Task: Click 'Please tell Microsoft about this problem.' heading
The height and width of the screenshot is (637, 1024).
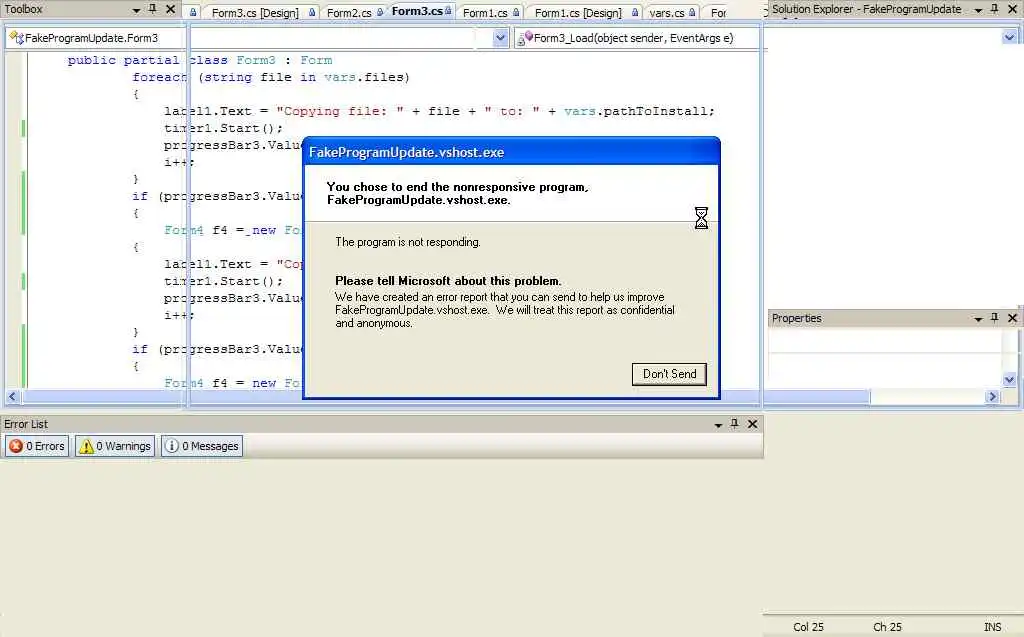Action: click(x=448, y=281)
